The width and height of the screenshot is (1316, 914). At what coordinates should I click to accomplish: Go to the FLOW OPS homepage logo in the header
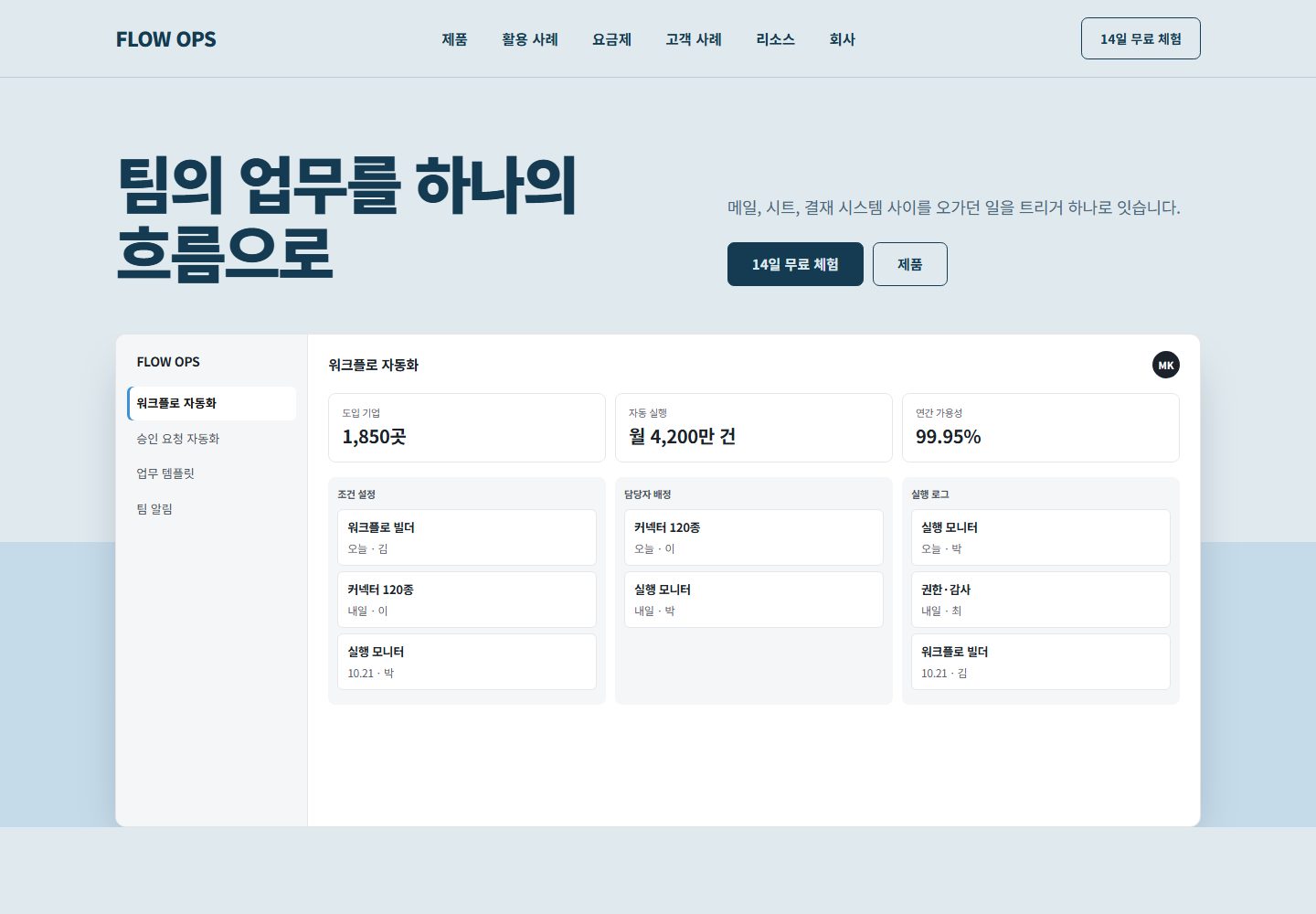point(166,39)
